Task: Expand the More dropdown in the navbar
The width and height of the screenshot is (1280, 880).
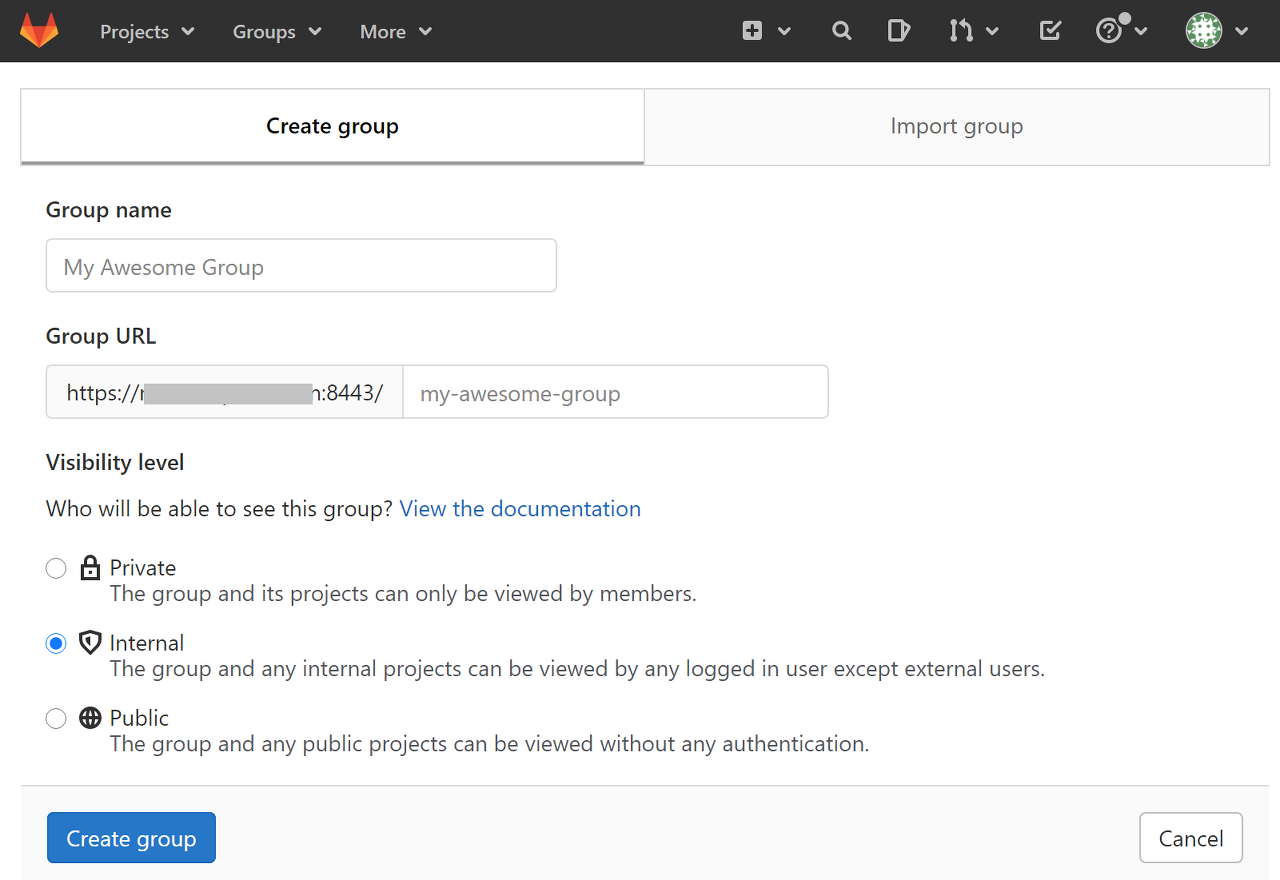Action: coord(394,31)
